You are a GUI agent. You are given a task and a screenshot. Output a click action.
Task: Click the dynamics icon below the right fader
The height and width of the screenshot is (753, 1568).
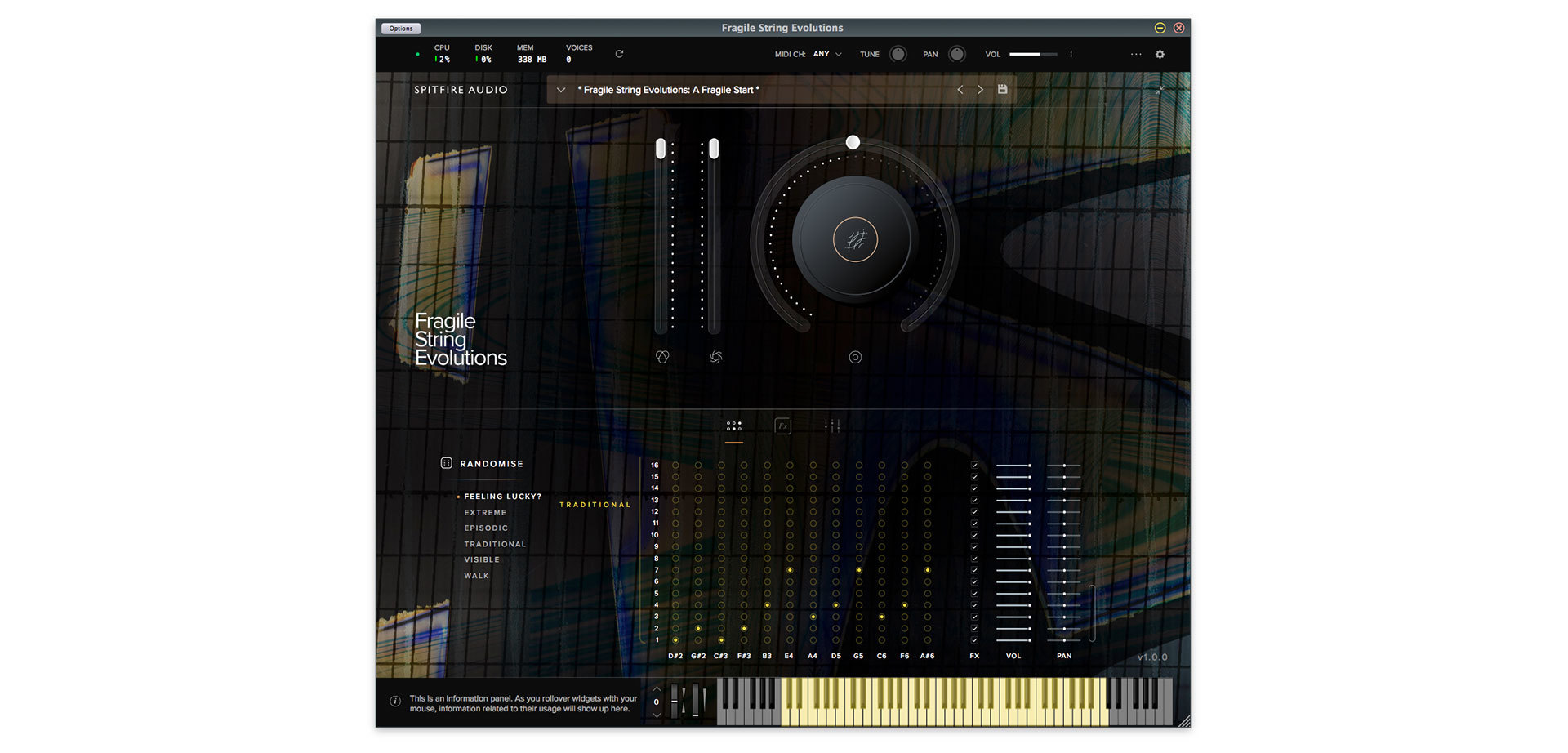(716, 357)
